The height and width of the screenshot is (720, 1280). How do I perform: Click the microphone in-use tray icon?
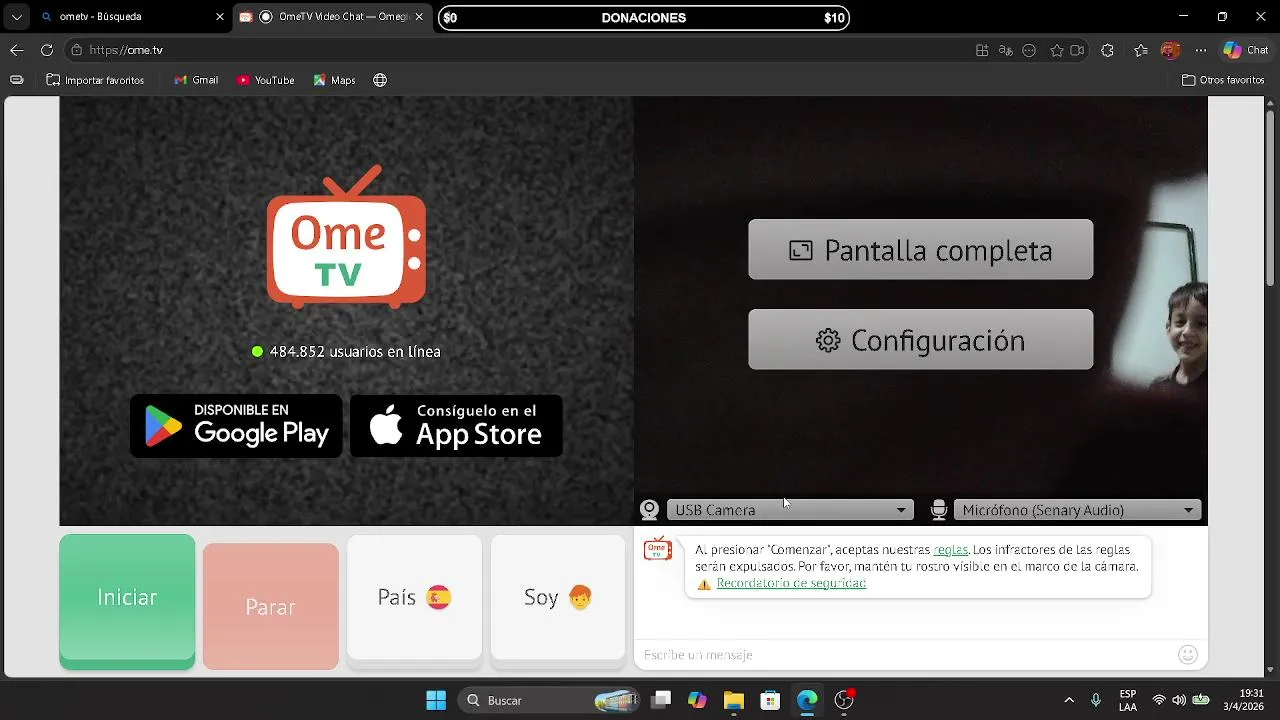(1096, 700)
